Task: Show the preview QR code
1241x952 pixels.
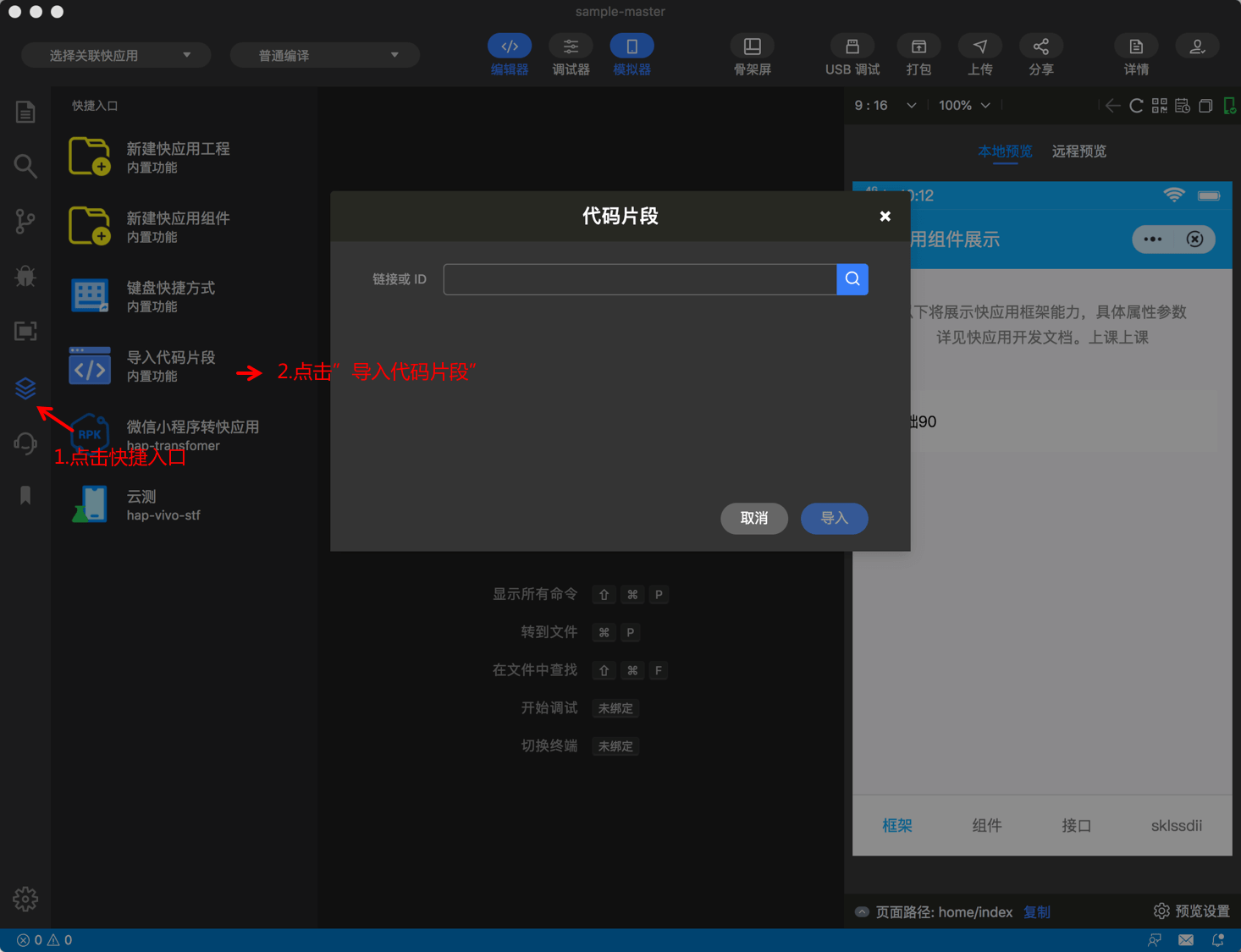Action: [1159, 105]
